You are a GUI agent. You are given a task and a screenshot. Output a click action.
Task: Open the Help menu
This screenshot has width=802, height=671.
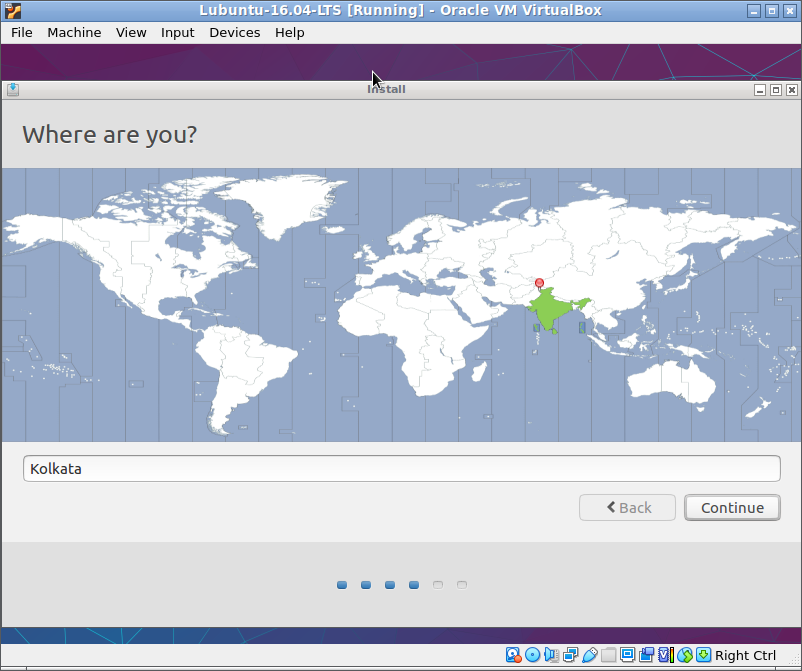coord(289,33)
